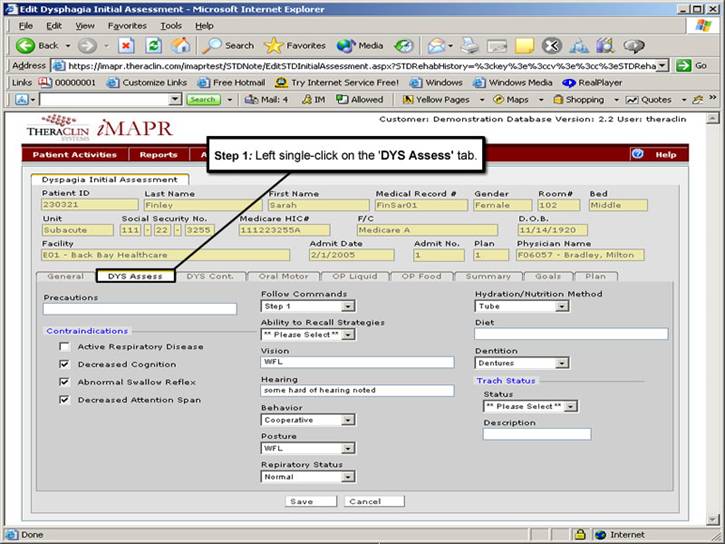725x544 pixels.
Task: Switch to the General tab
Action: point(66,276)
